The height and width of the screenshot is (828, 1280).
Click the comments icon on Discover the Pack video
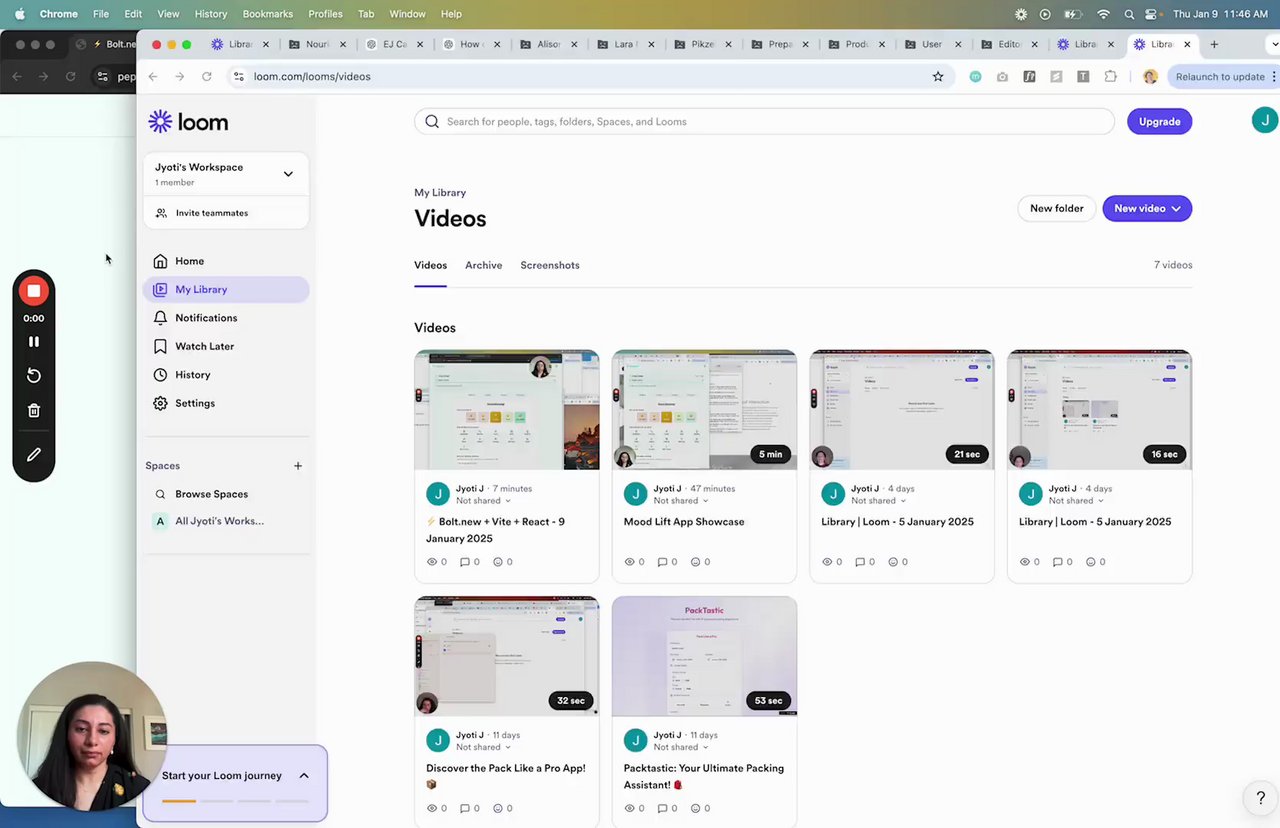click(465, 808)
